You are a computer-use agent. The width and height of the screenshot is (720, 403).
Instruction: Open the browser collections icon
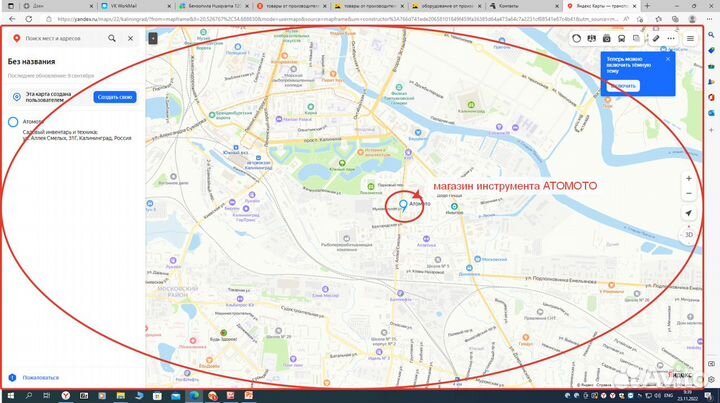(675, 19)
